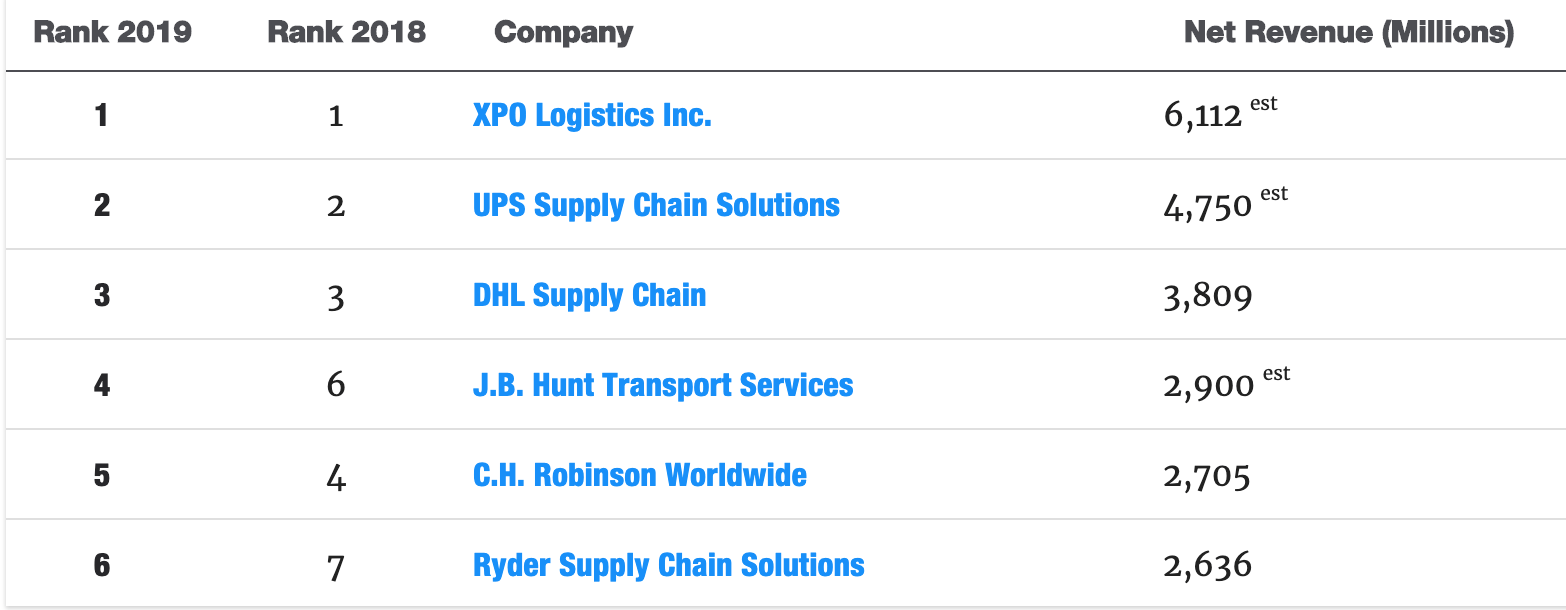
Task: Open the J.B. Hunt Transport Services link
Action: (x=663, y=385)
